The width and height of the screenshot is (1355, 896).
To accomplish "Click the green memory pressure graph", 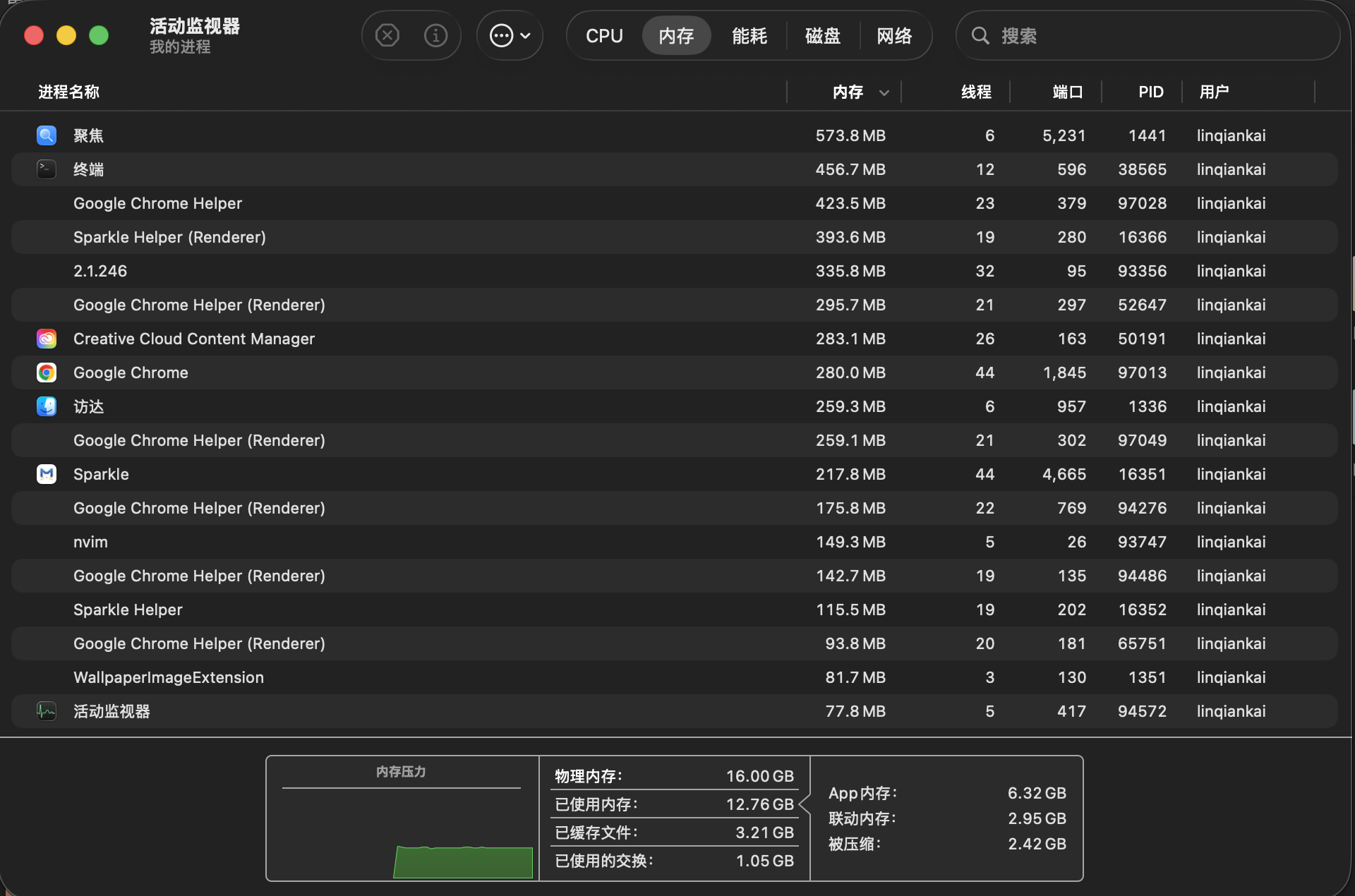I will click(x=463, y=862).
